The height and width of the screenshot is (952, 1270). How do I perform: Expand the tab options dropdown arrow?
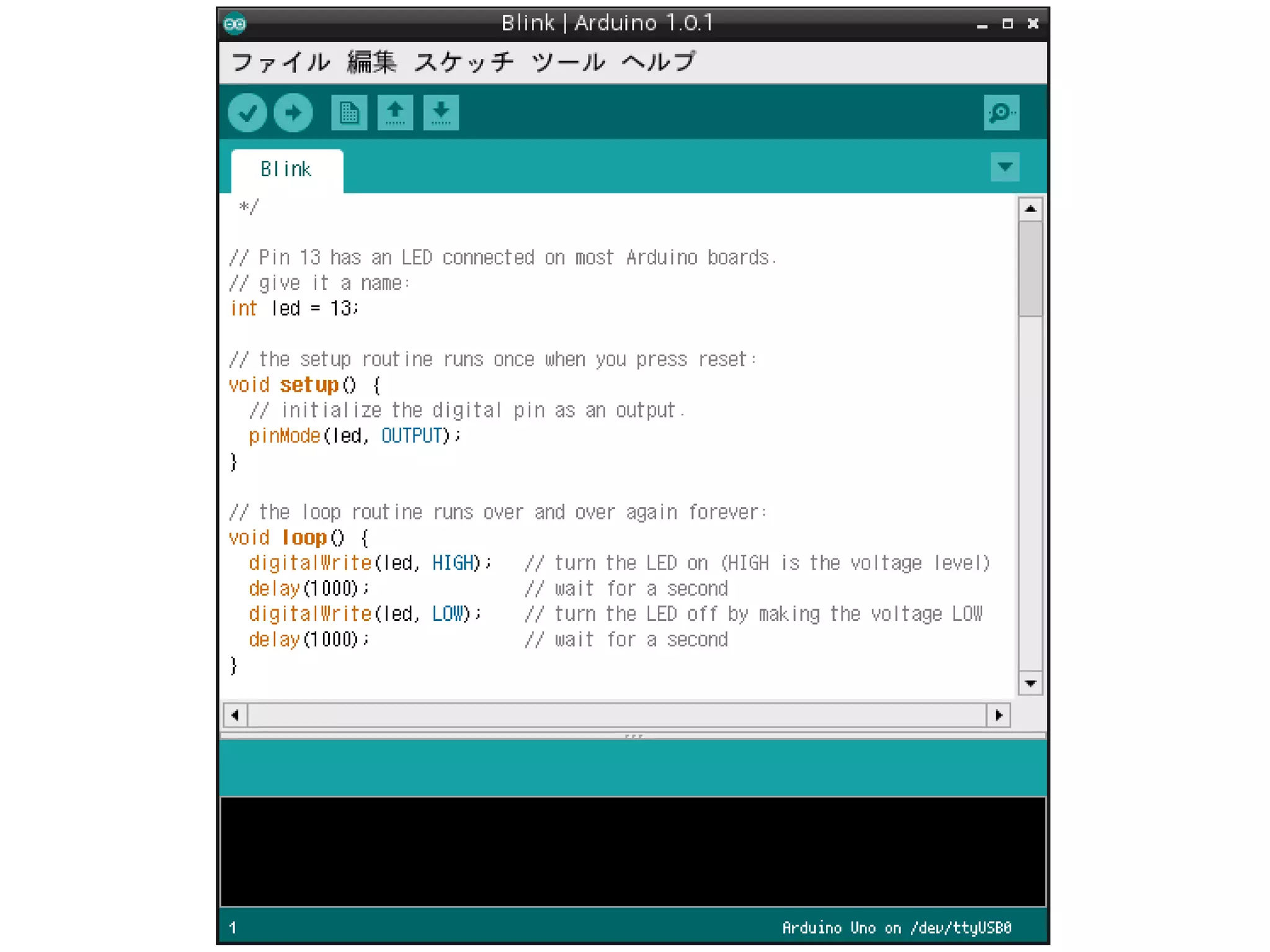pyautogui.click(x=1005, y=167)
